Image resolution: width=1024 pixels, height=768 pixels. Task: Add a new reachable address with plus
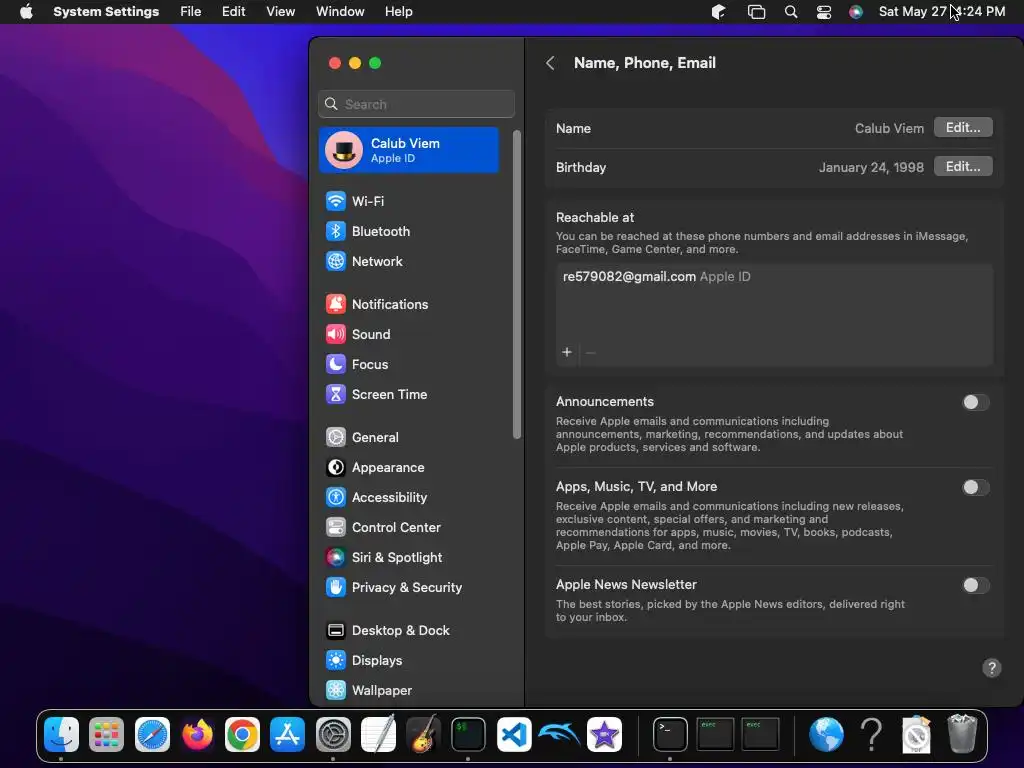tap(567, 353)
